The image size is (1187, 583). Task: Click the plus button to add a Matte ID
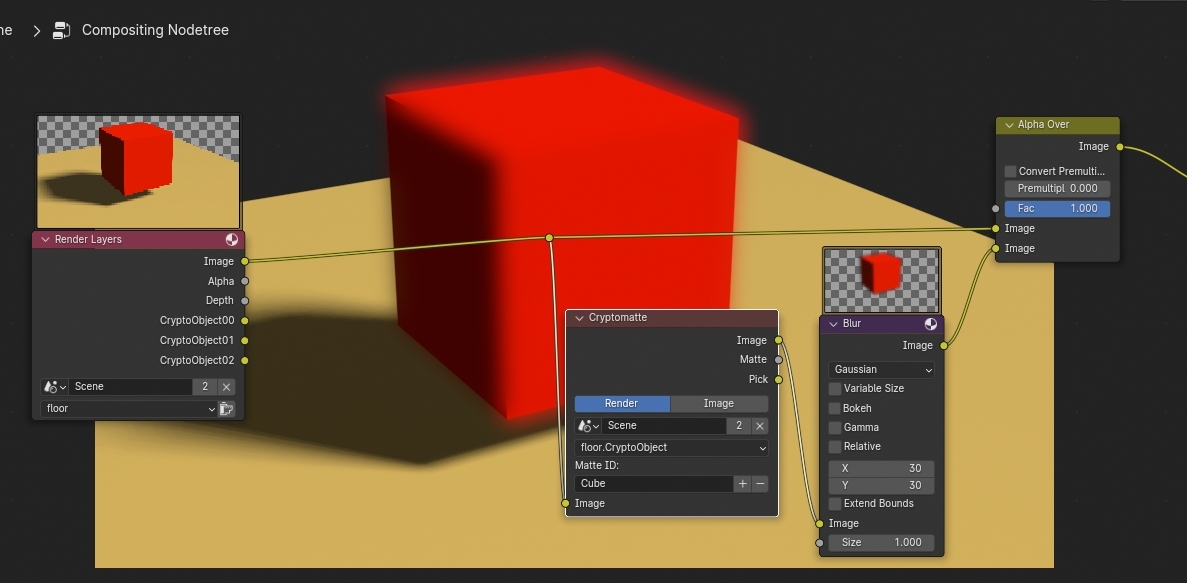point(744,483)
